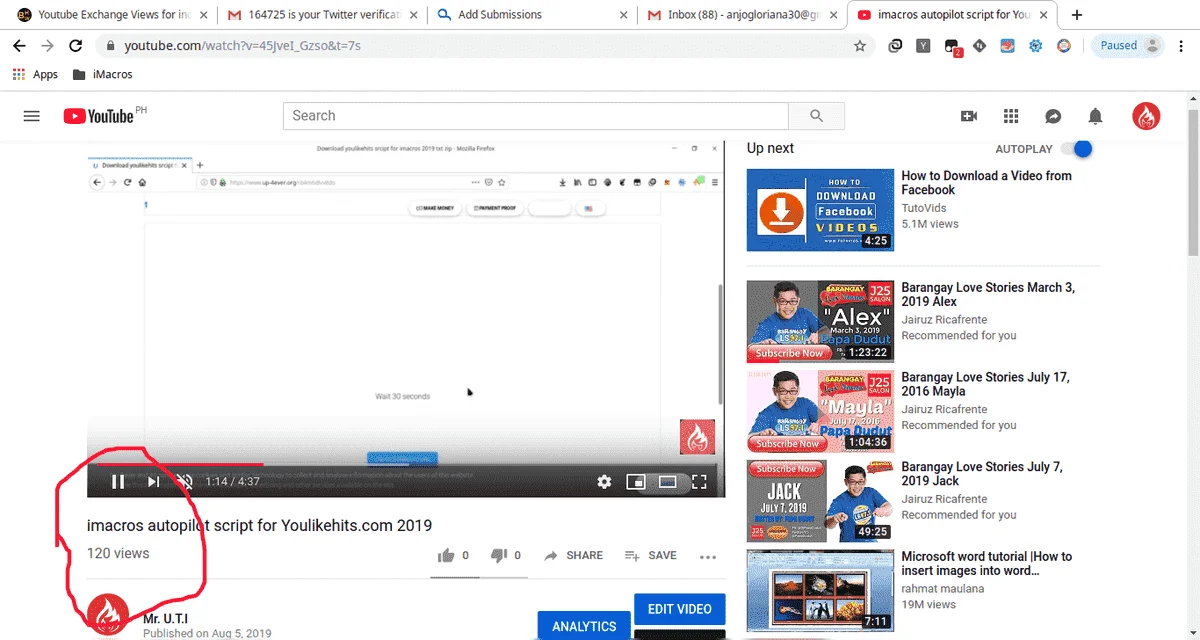1200x640 pixels.
Task: Open the YouTube guide hamburger menu
Action: point(31,116)
